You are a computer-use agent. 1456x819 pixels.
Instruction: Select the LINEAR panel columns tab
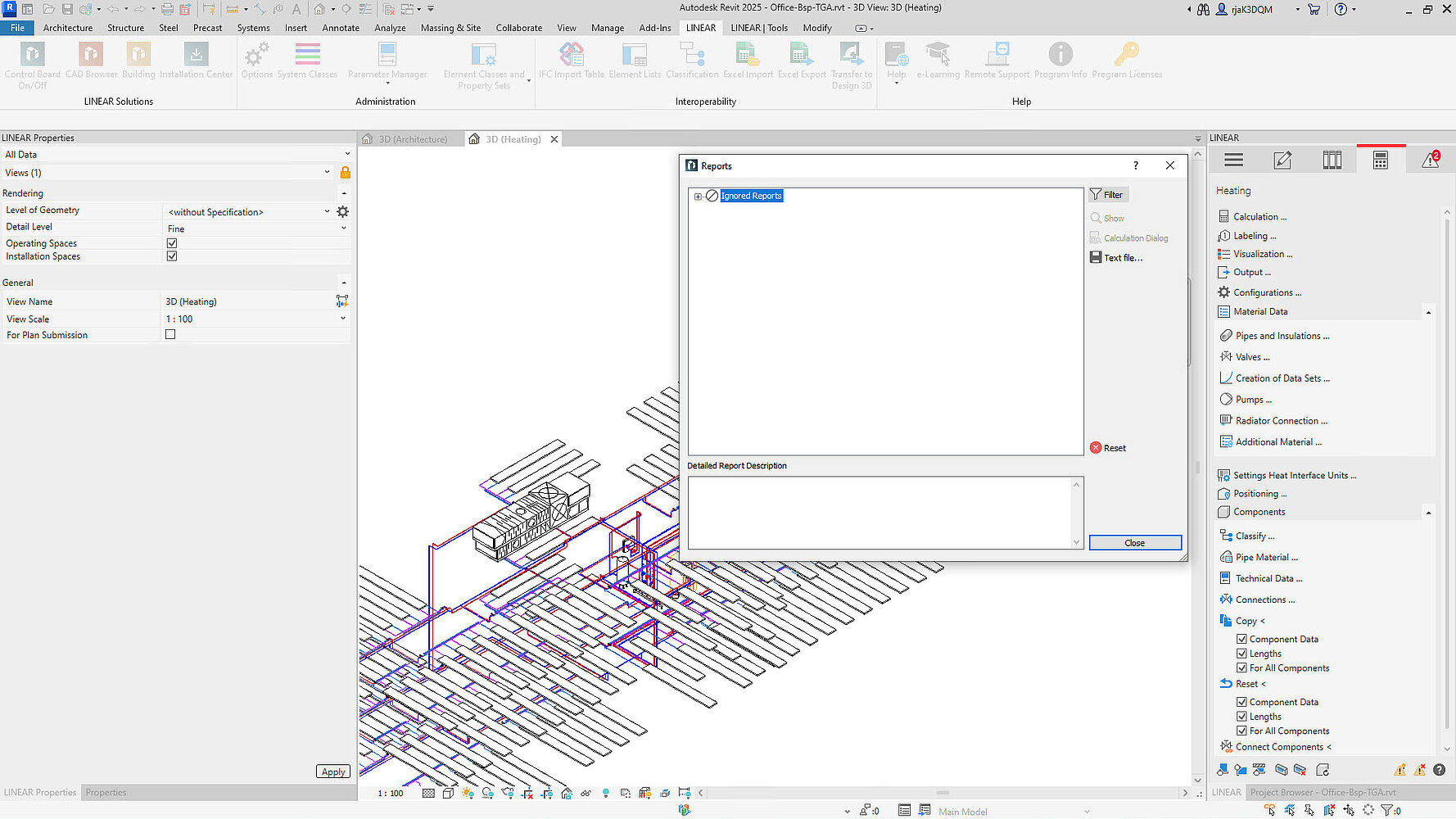[1332, 161]
